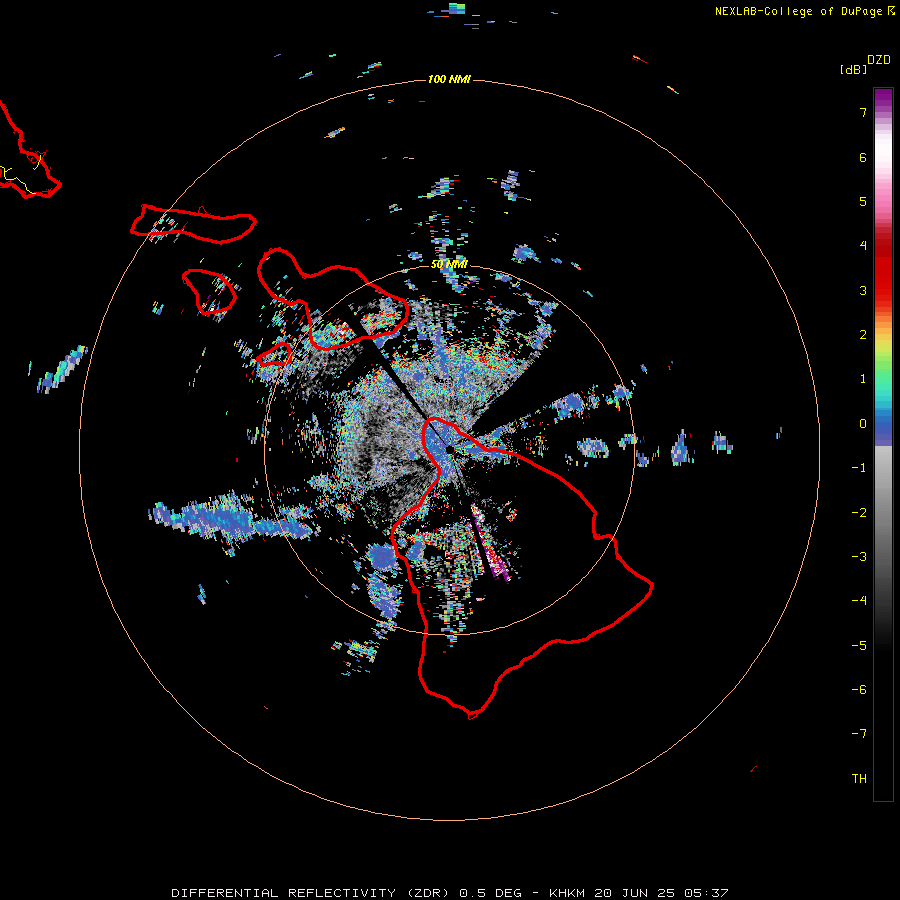
Task: Click the 5 value on the color scale
Action: pyautogui.click(x=863, y=201)
